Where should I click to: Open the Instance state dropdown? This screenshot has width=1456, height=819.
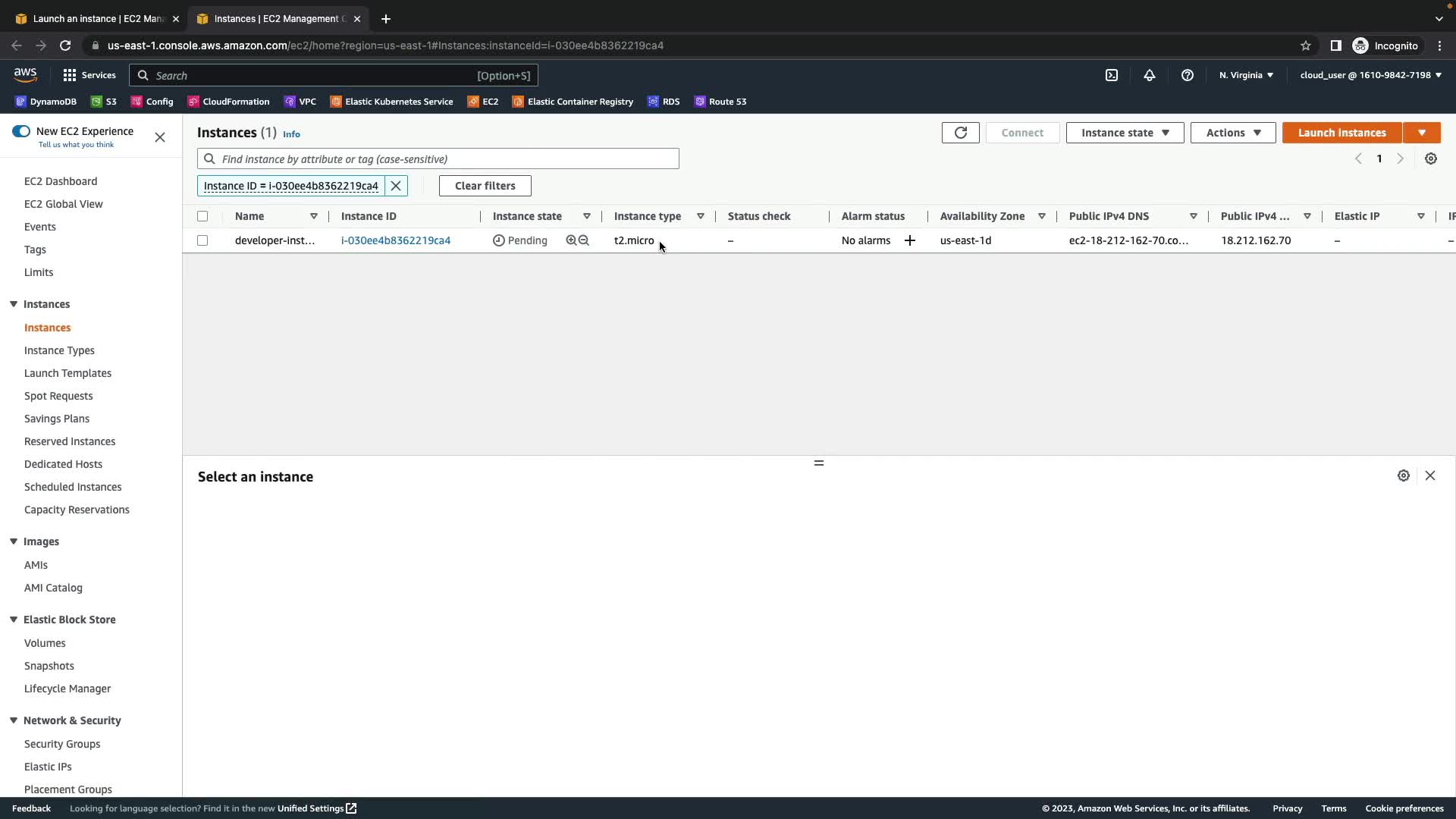click(1124, 133)
